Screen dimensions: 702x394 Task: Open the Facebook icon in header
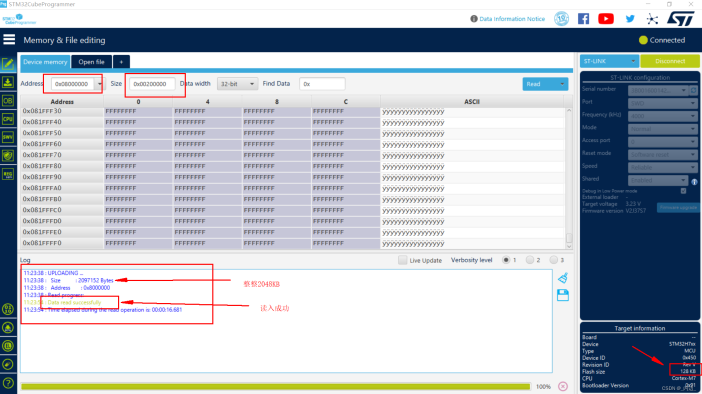583,19
